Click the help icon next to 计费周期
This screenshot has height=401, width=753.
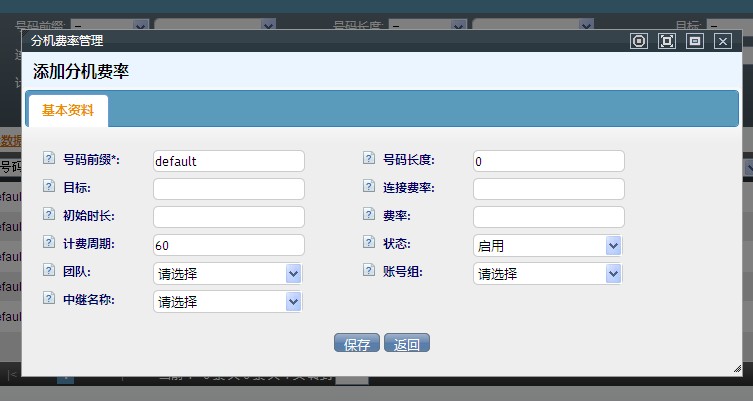[49, 243]
